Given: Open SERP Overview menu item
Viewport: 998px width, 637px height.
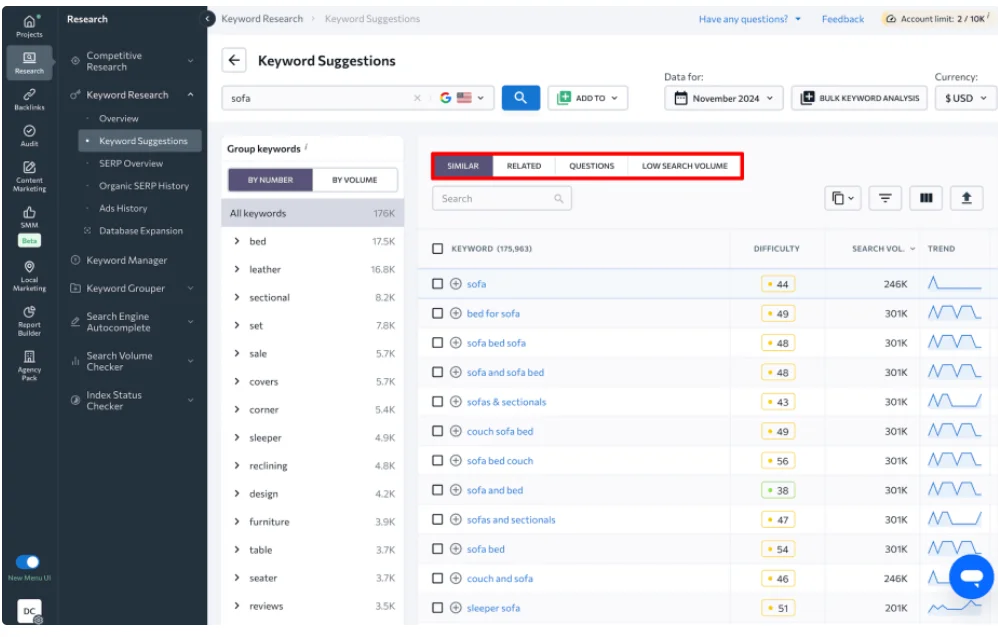Looking at the screenshot, I should click(131, 164).
